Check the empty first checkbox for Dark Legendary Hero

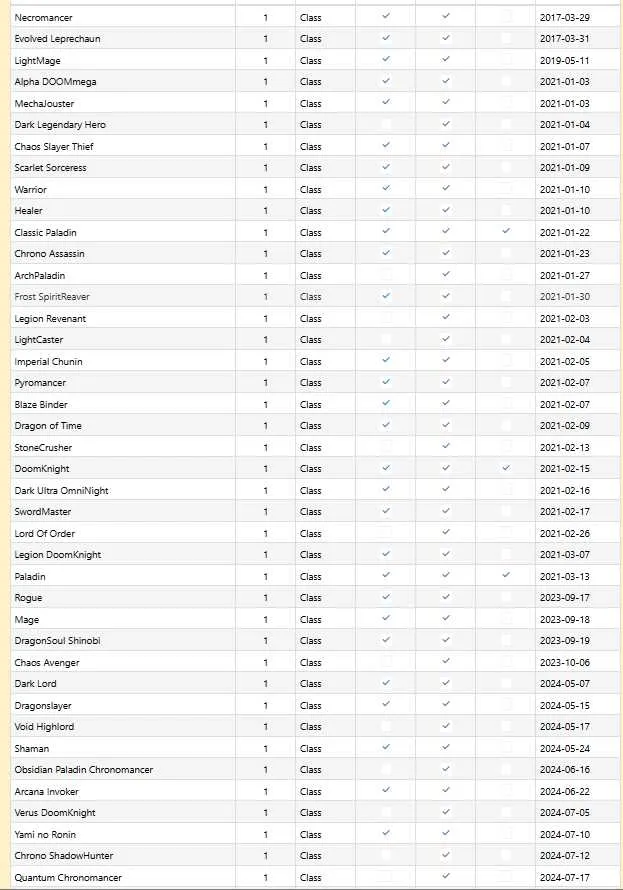pos(386,124)
